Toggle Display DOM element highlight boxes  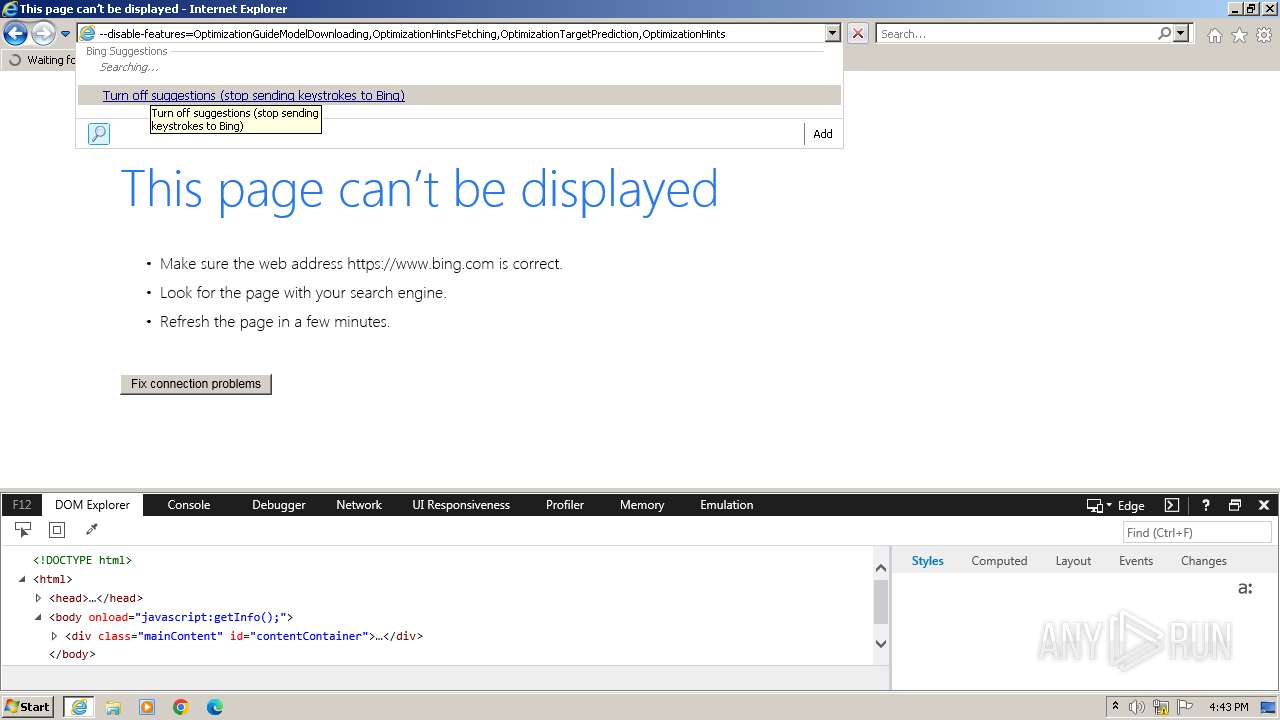pos(57,530)
